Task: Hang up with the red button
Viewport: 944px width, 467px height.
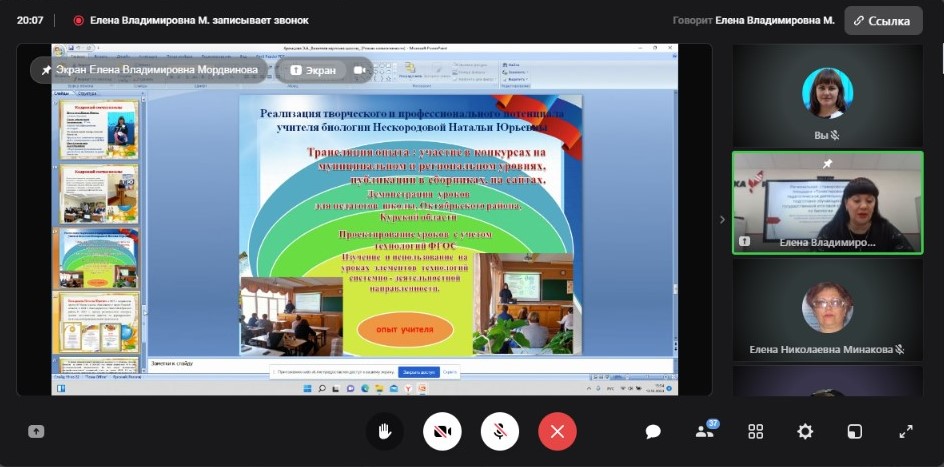Action: tap(557, 431)
